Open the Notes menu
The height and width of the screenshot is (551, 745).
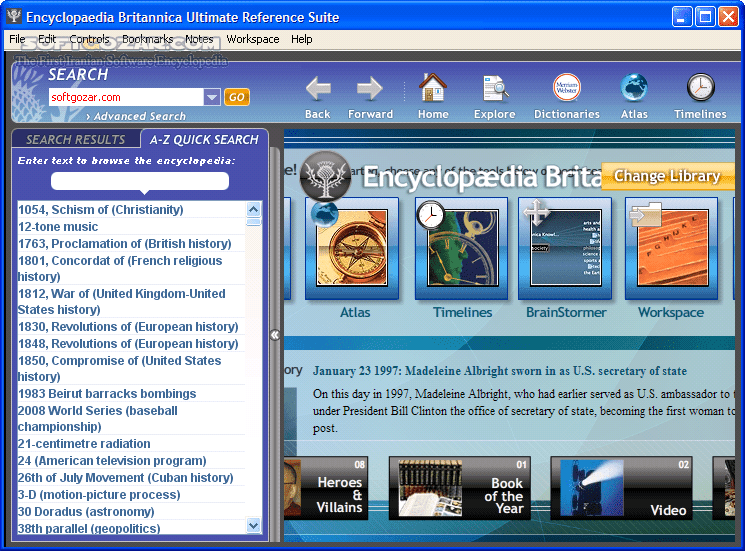click(199, 39)
